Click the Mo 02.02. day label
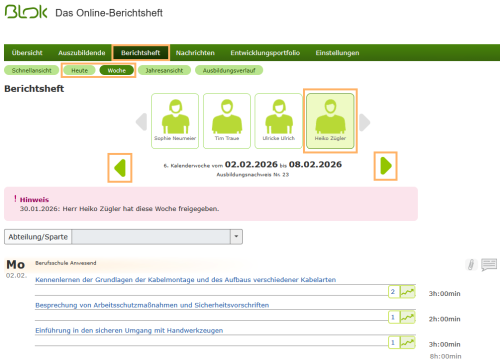Screen dimensions: 500x363 pos(16,269)
